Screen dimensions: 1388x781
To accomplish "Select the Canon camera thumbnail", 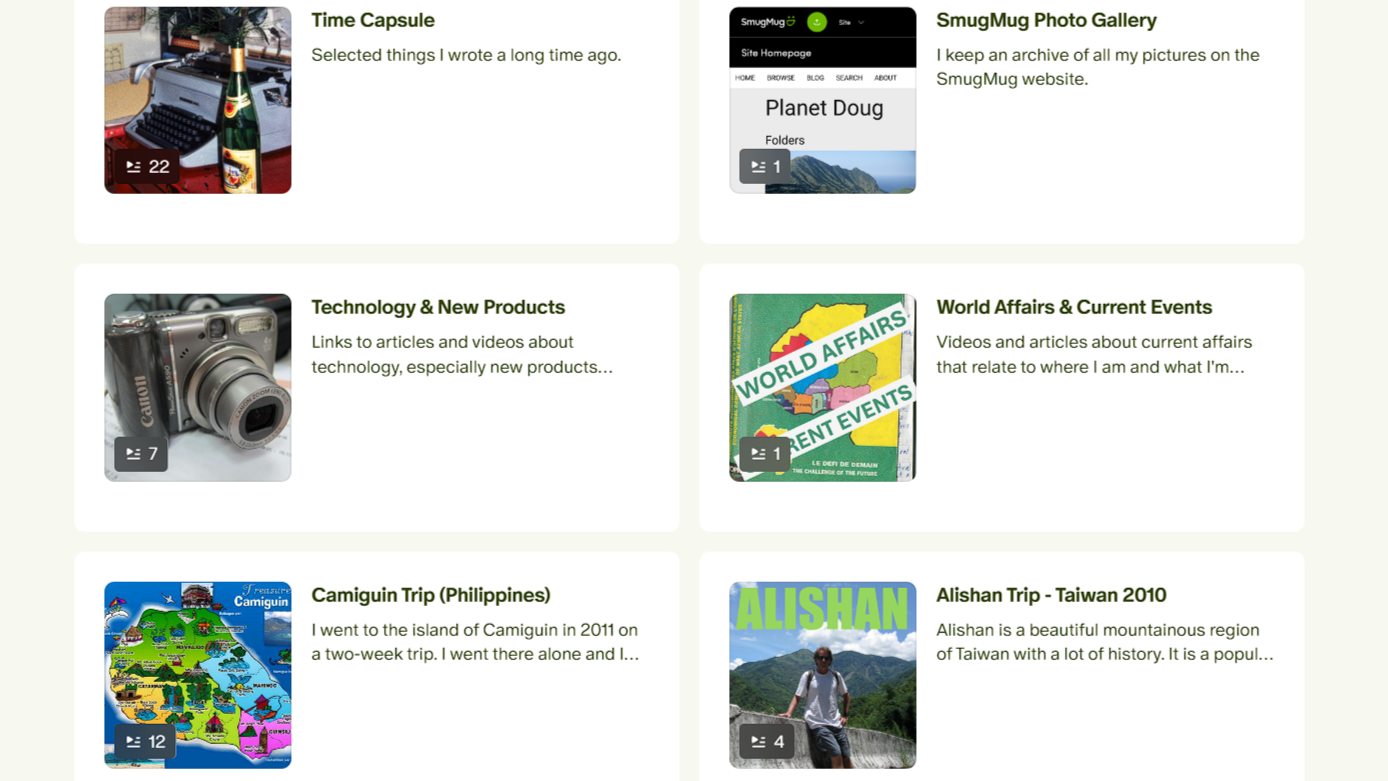I will click(198, 387).
